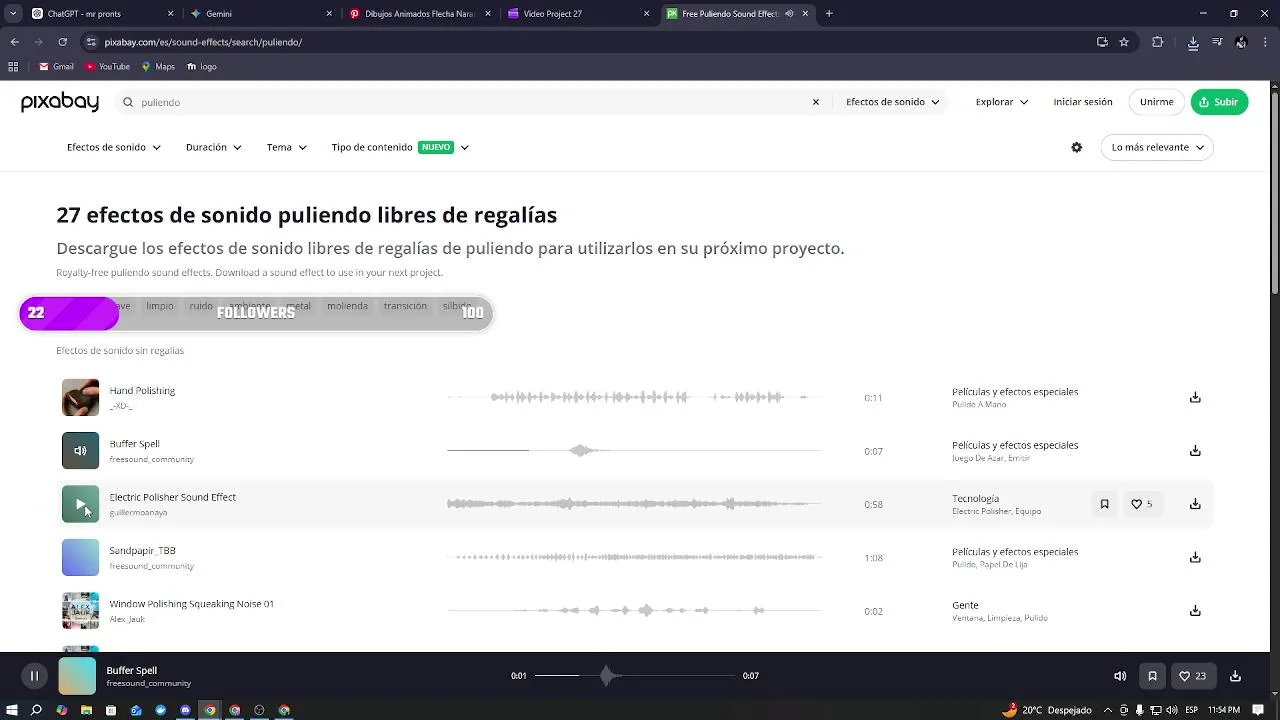Viewport: 1280px width, 720px height.
Task: Open Alex_Jauk author link
Action: [127, 620]
